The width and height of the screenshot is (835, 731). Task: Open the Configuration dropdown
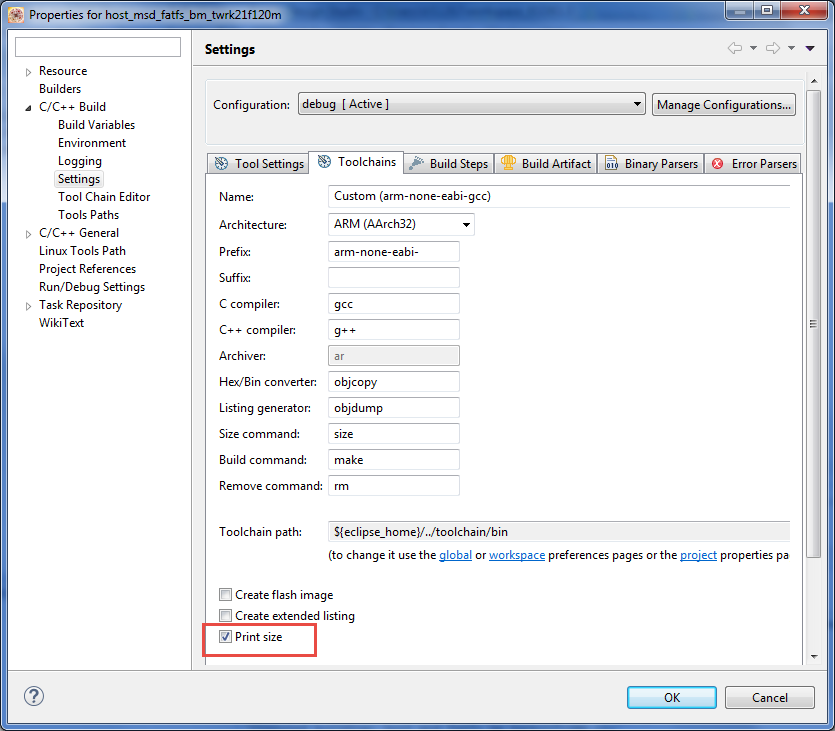pos(471,104)
